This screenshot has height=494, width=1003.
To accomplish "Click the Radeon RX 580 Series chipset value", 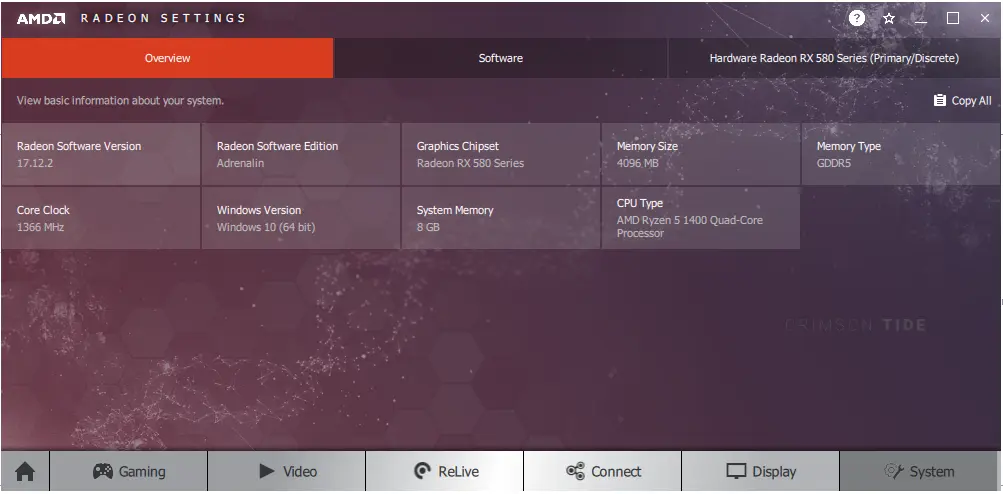I will 470,163.
